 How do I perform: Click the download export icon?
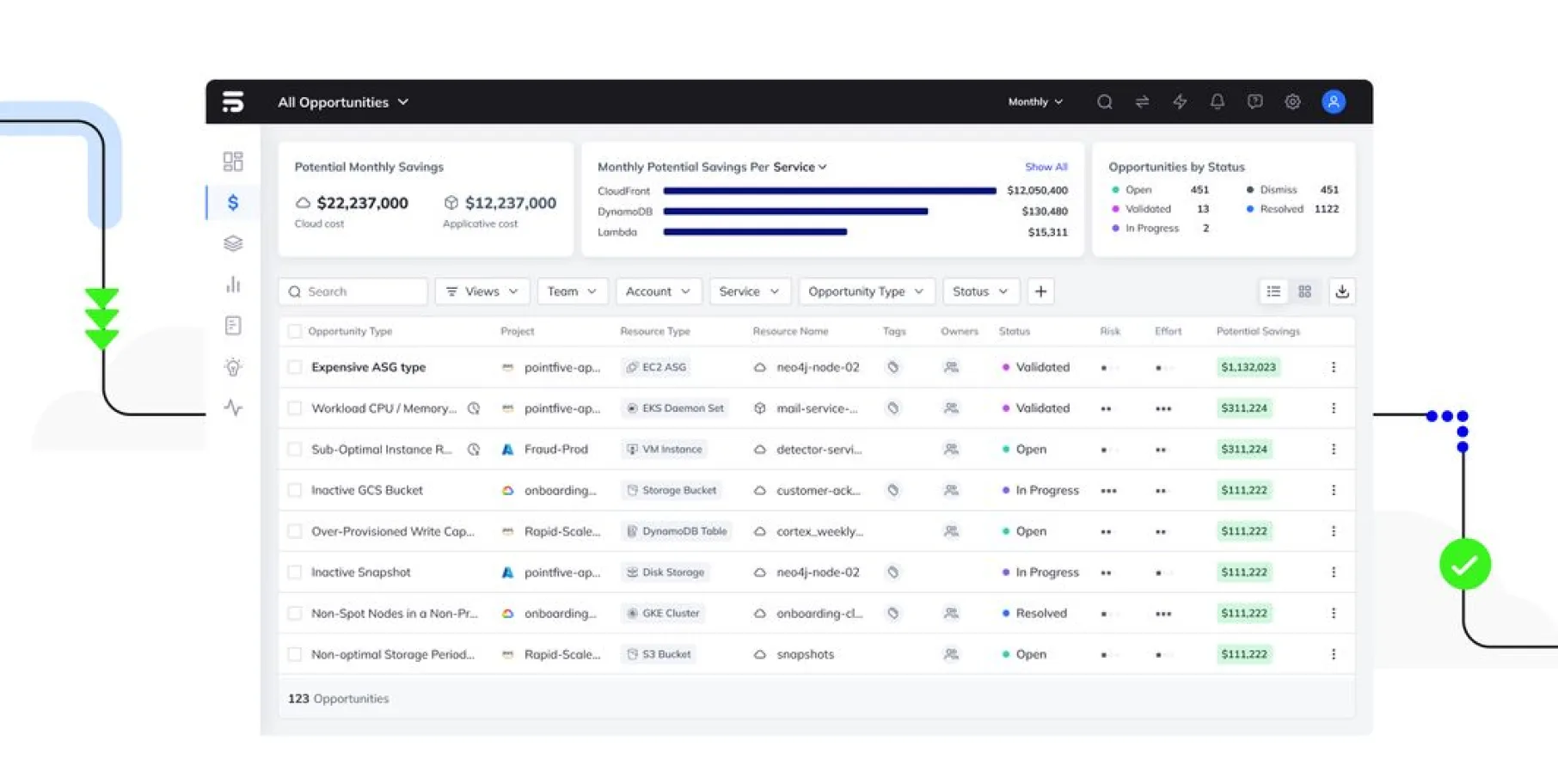1341,291
